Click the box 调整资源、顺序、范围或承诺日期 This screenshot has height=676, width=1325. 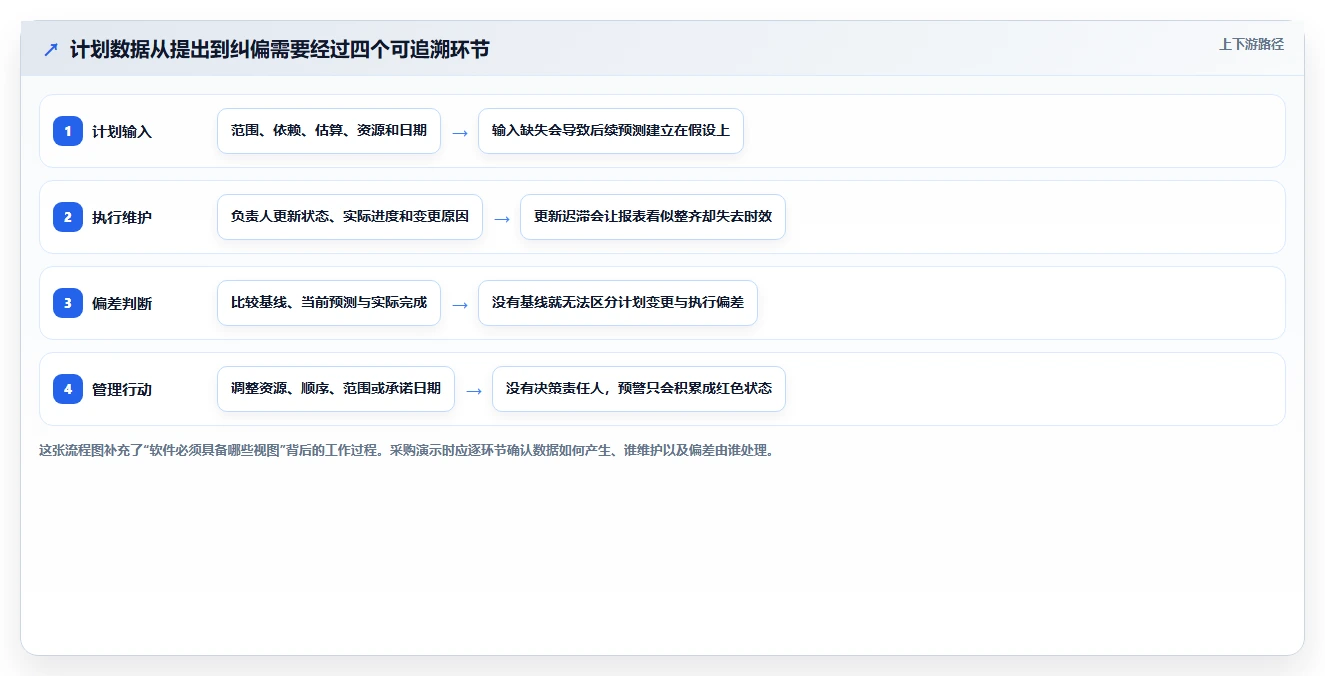click(x=336, y=389)
